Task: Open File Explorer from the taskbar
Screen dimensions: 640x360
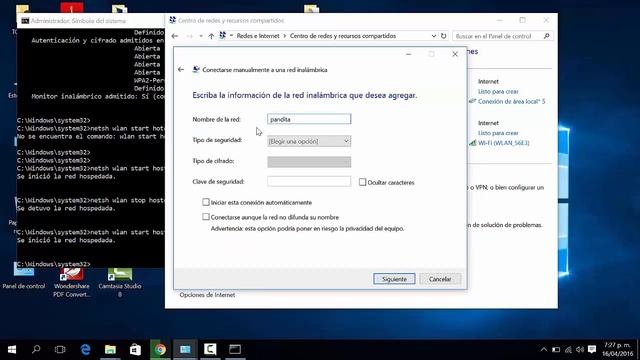Action: [x=110, y=349]
